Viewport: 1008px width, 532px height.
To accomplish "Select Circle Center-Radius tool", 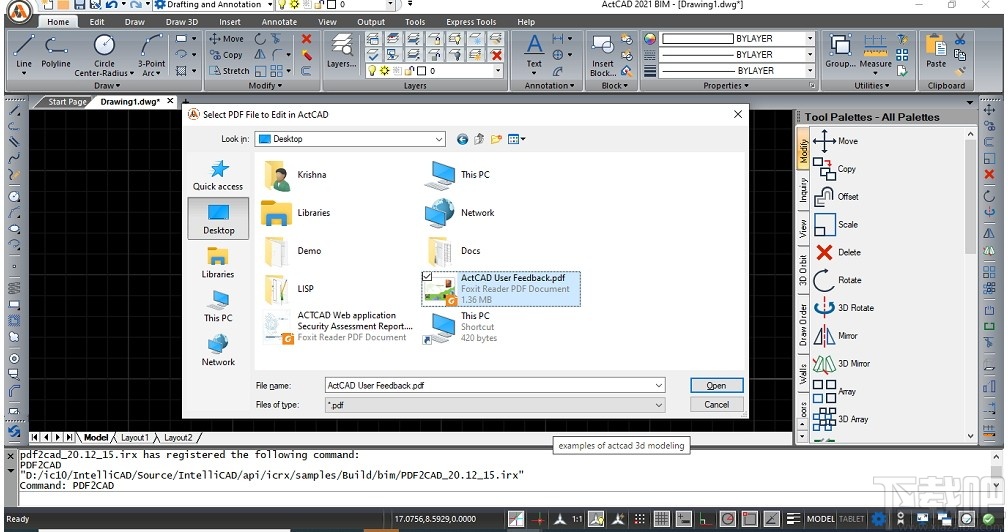I will (104, 55).
